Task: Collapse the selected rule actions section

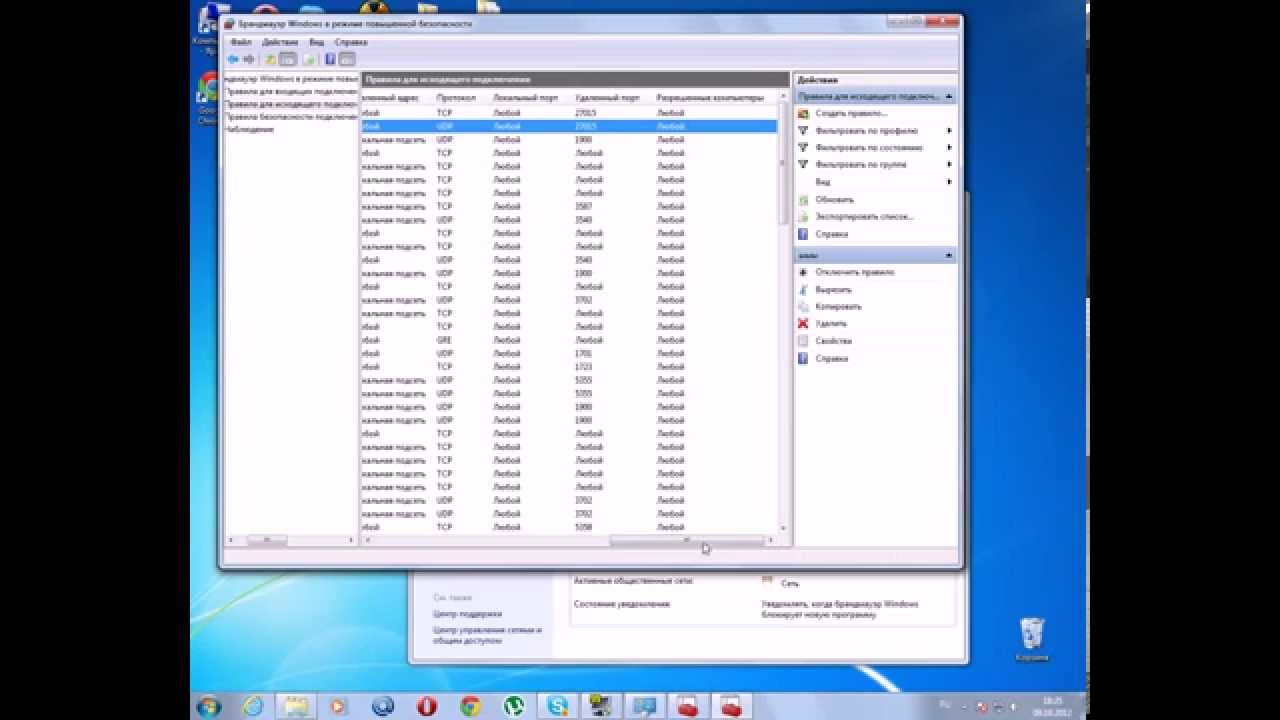Action: pyautogui.click(x=949, y=256)
